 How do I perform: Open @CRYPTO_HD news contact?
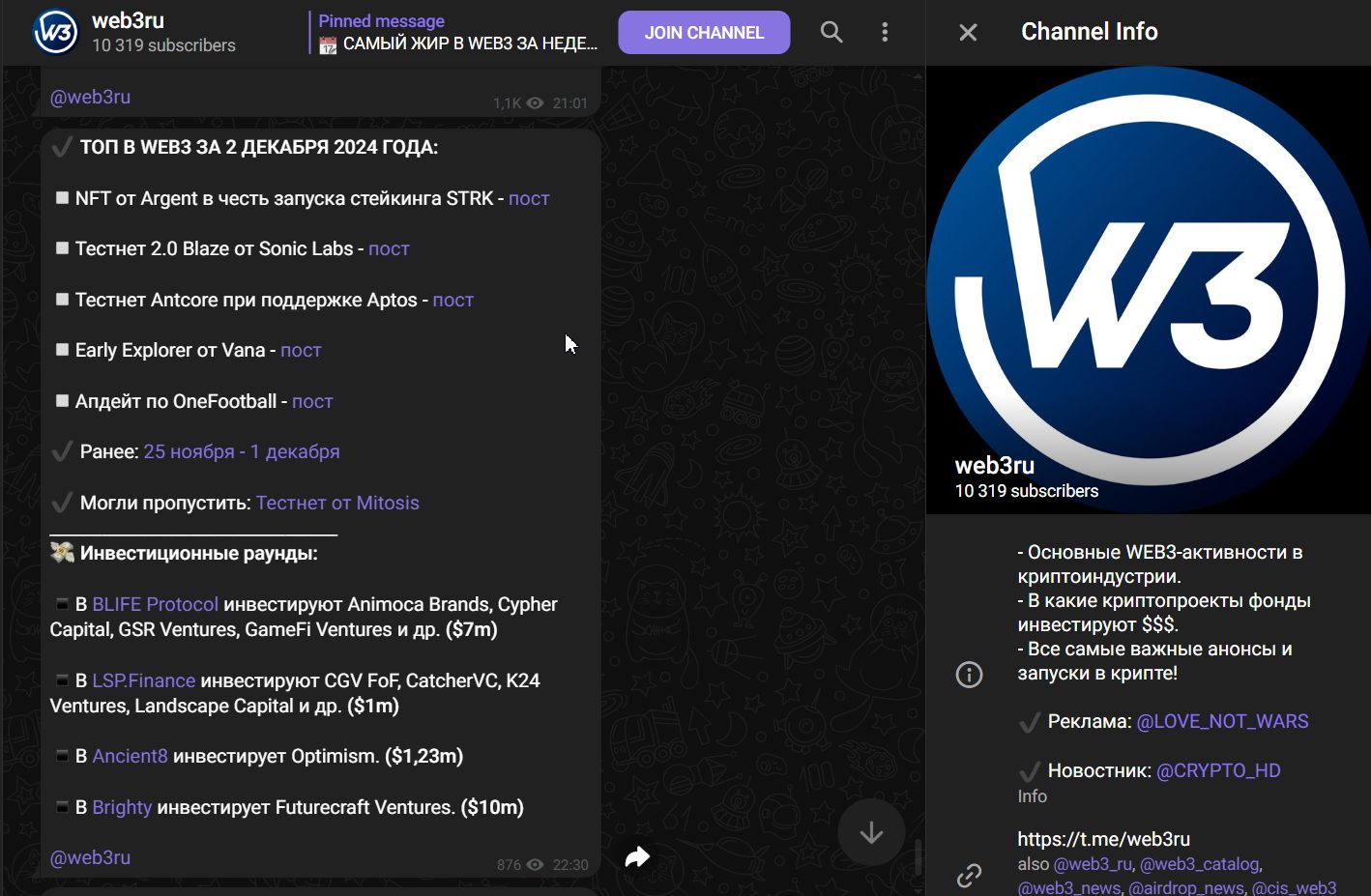click(x=1218, y=770)
